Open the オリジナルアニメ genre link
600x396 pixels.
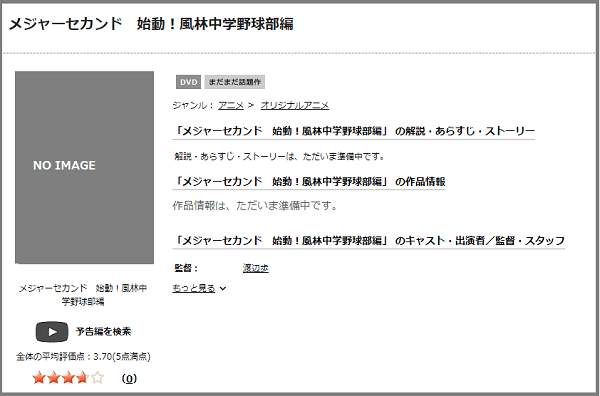[295, 105]
